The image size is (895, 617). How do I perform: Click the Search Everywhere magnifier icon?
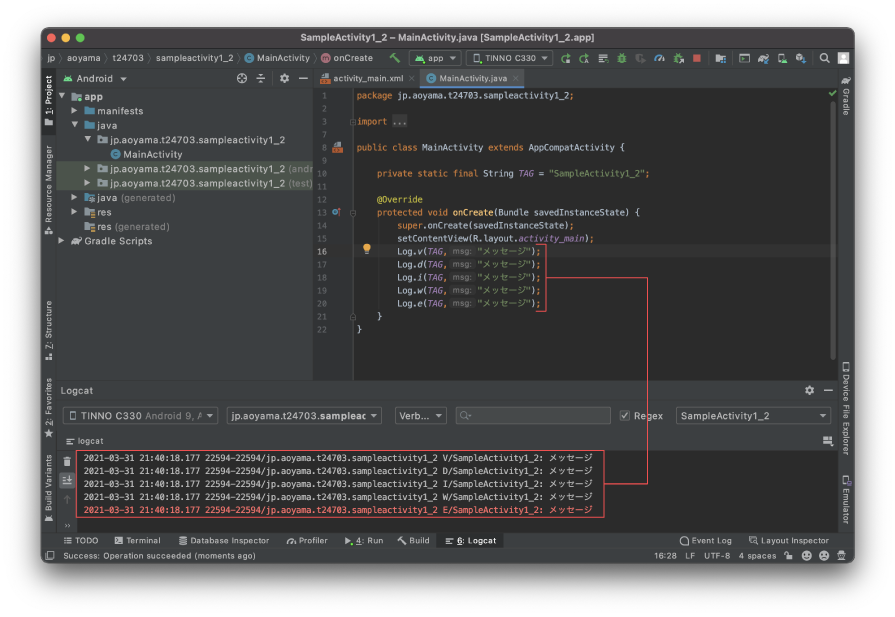coord(824,58)
